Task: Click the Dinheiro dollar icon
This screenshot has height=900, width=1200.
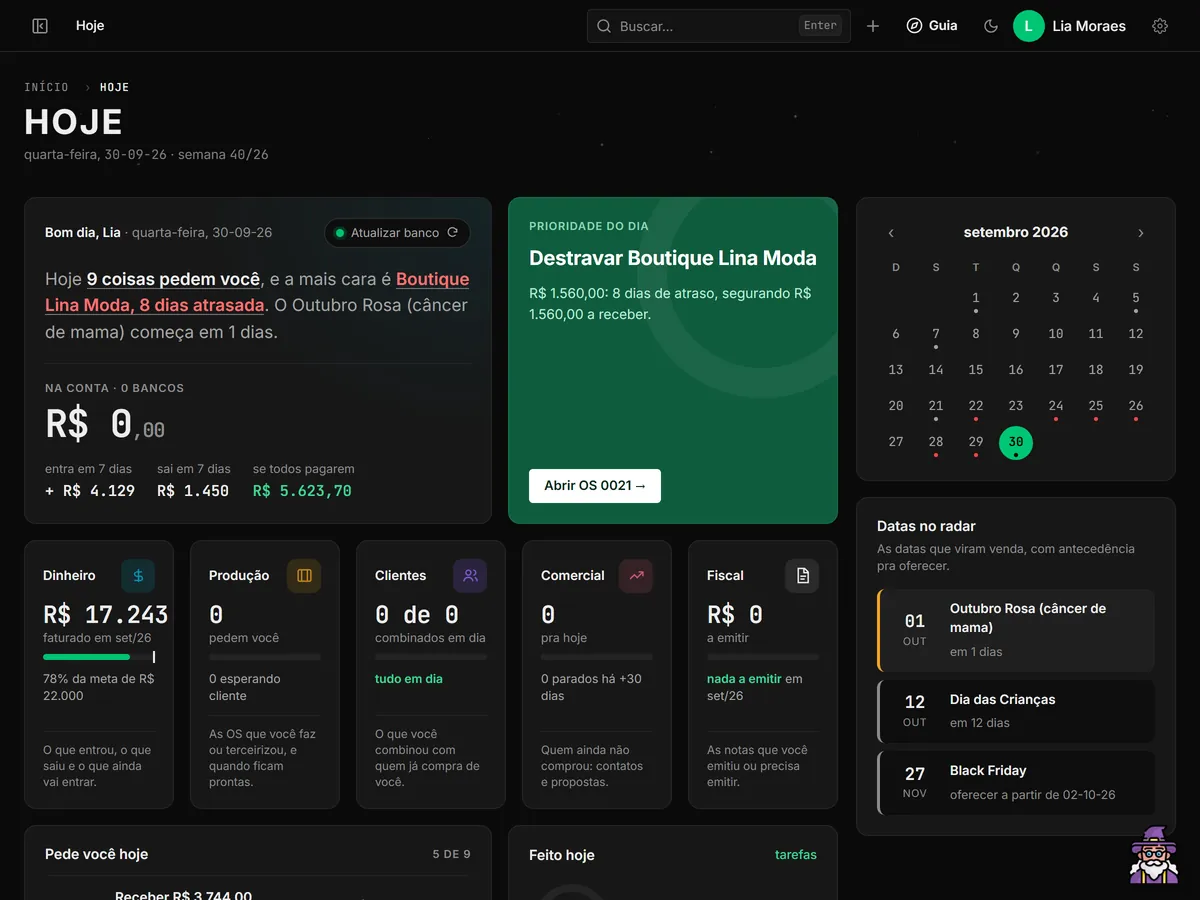Action: click(138, 576)
